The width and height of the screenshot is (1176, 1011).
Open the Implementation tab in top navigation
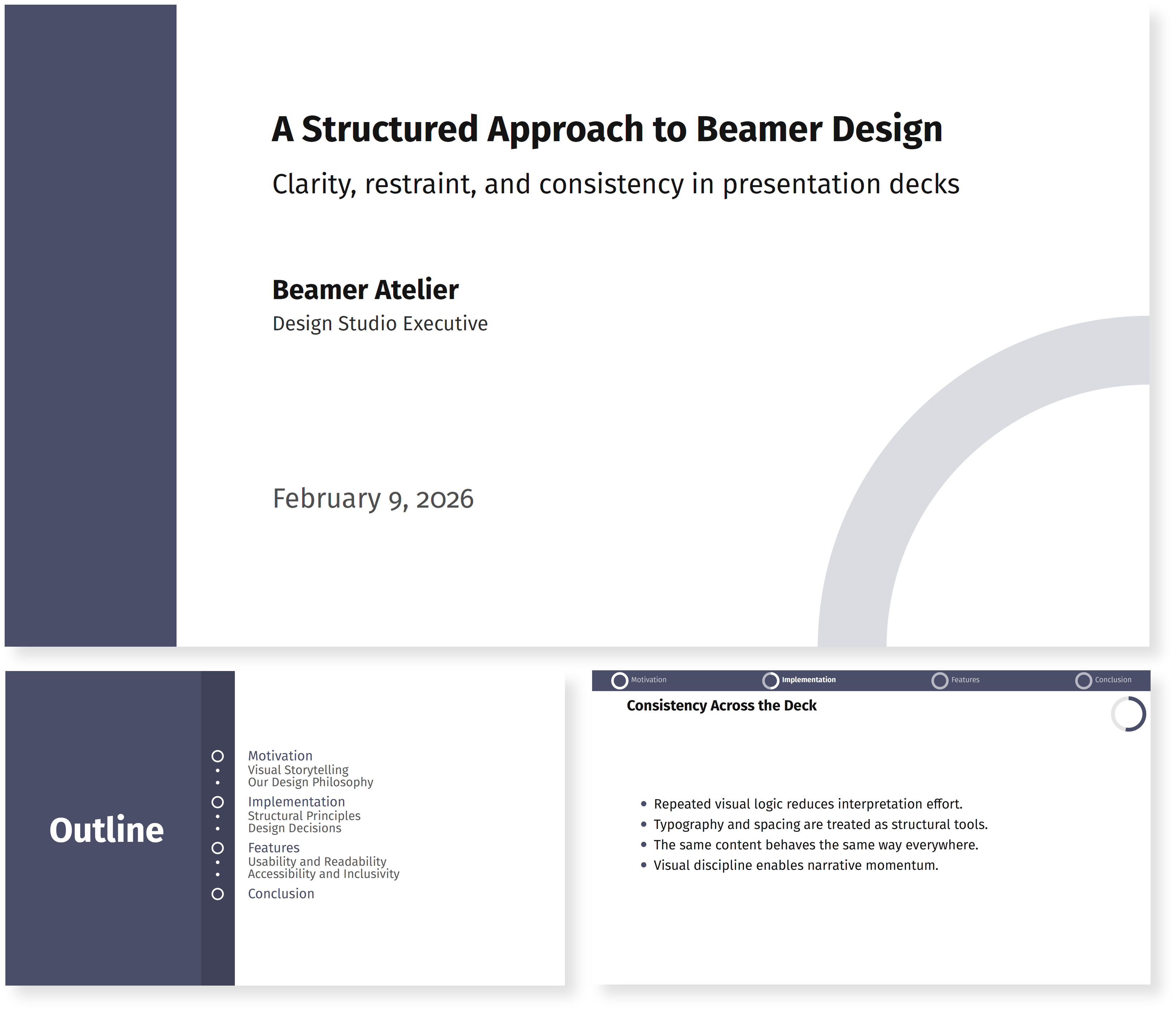(x=808, y=680)
